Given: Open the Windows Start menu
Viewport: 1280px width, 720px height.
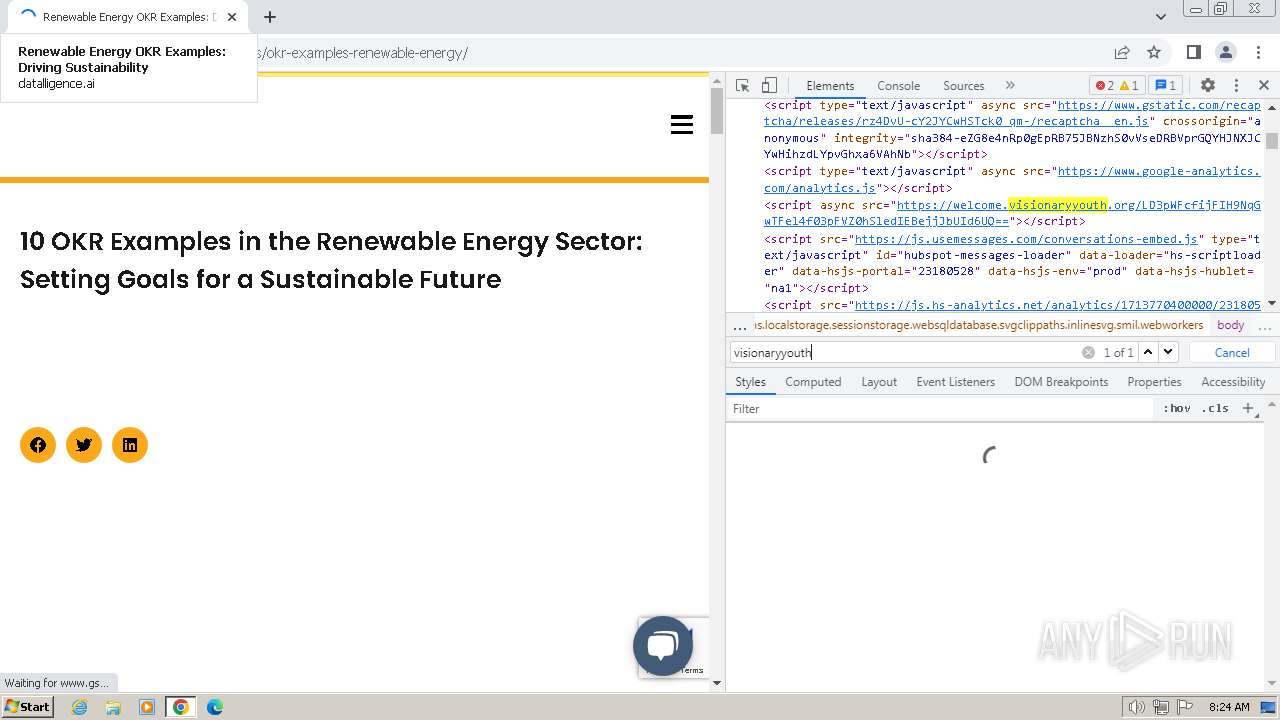Looking at the screenshot, I should [28, 707].
